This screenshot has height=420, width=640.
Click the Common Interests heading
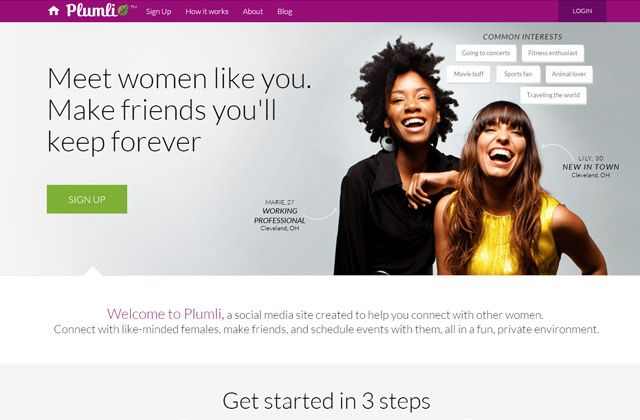(522, 37)
